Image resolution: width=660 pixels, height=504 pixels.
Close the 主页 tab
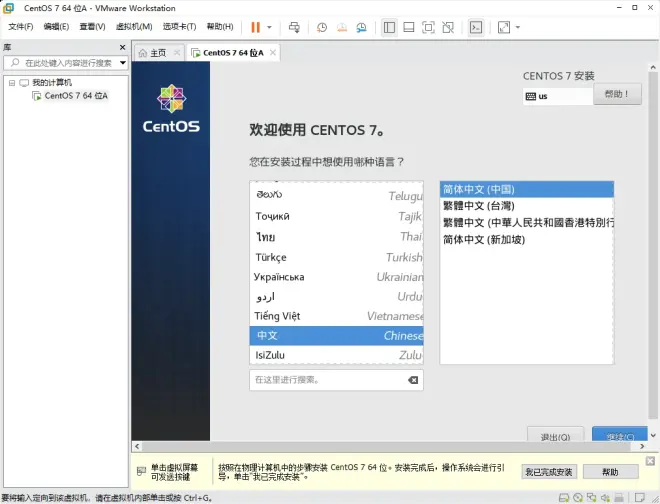click(x=177, y=53)
